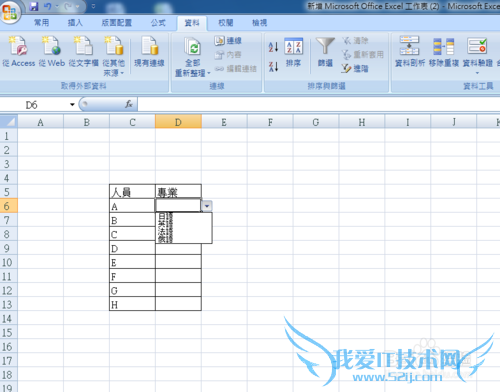Select the 專業 header cell
This screenshot has height=392, width=500.
point(178,192)
